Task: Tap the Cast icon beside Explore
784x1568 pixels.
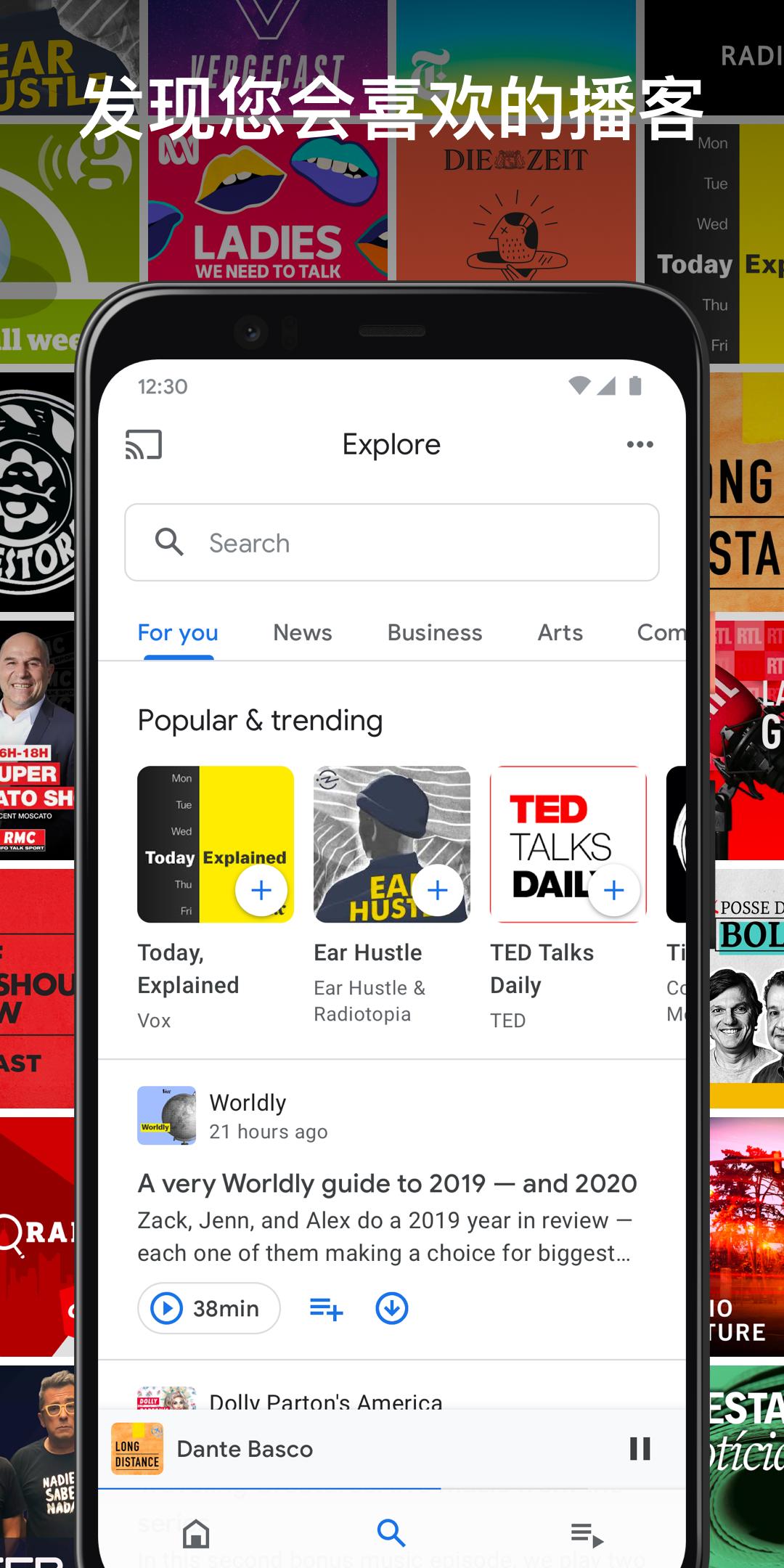Action: click(143, 444)
